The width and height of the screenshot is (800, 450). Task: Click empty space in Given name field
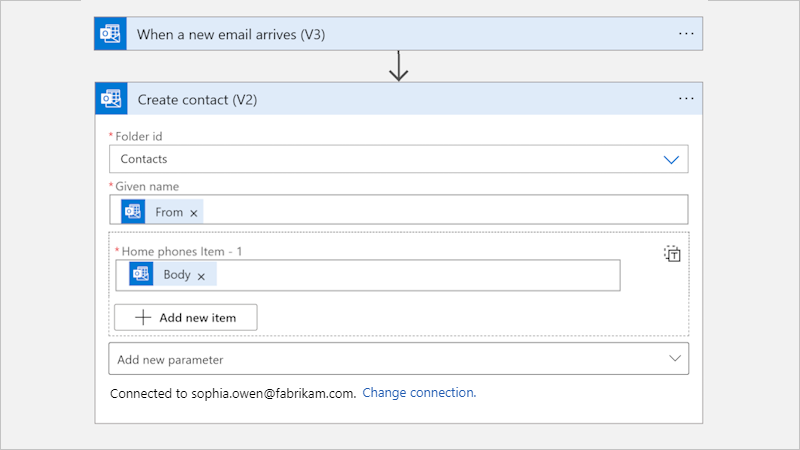(x=440, y=212)
